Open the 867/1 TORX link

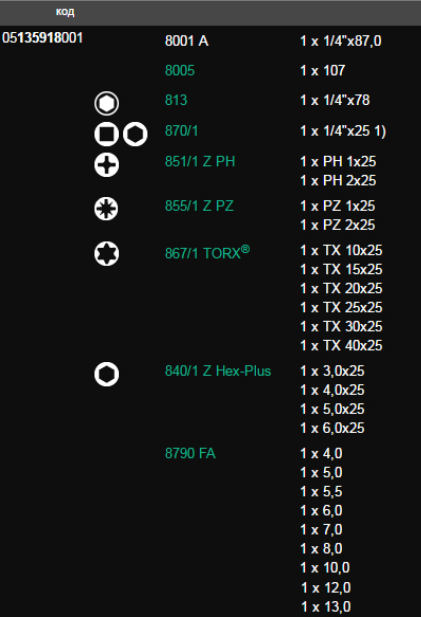pyautogui.click(x=207, y=252)
